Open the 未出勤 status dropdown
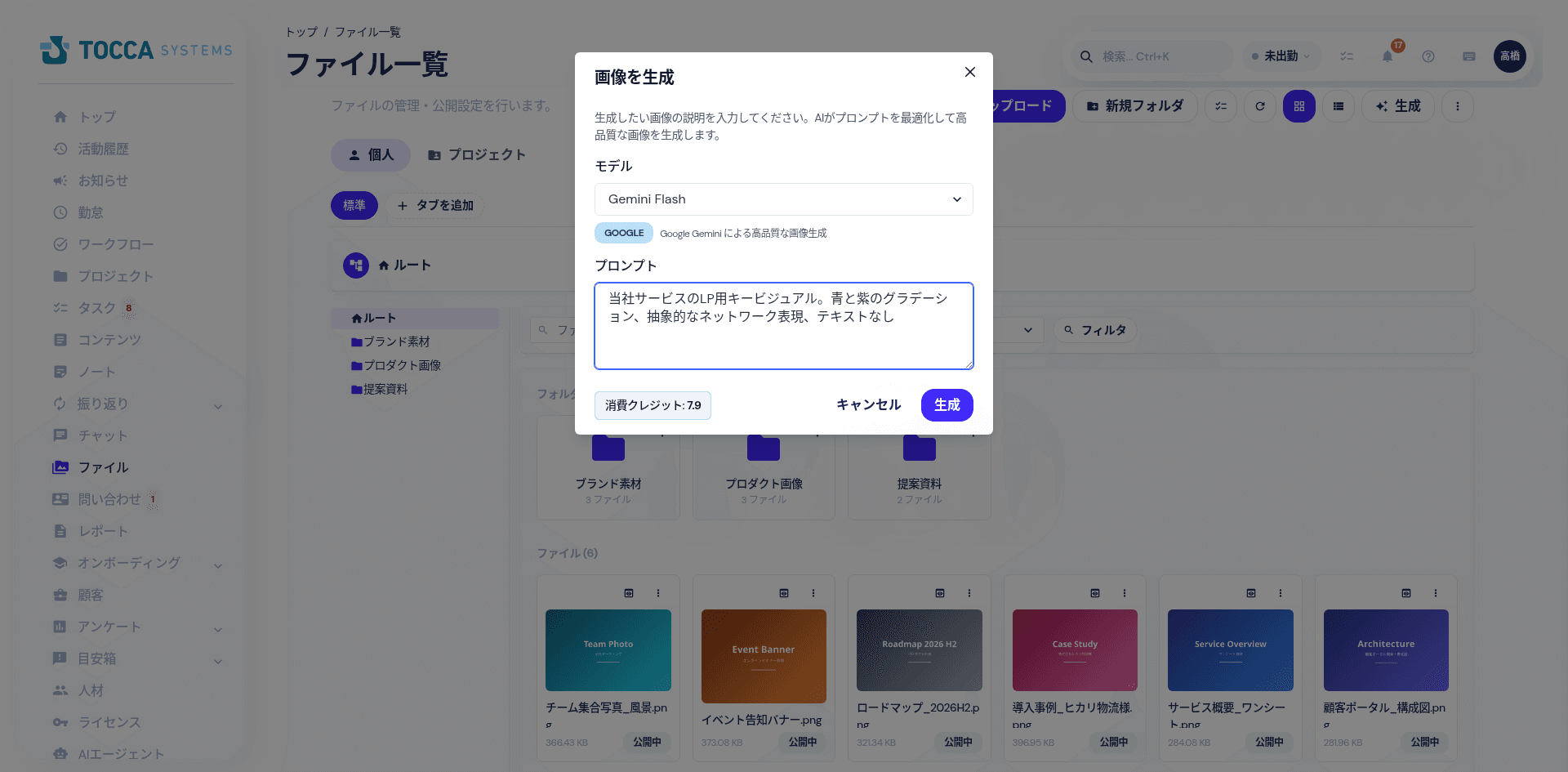1568x772 pixels. point(1281,56)
